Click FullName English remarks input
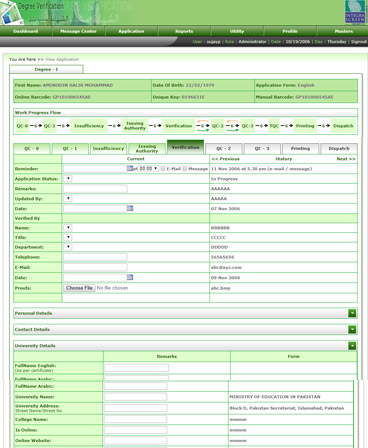Image resolution: width=368 pixels, height=448 pixels. [x=136, y=368]
